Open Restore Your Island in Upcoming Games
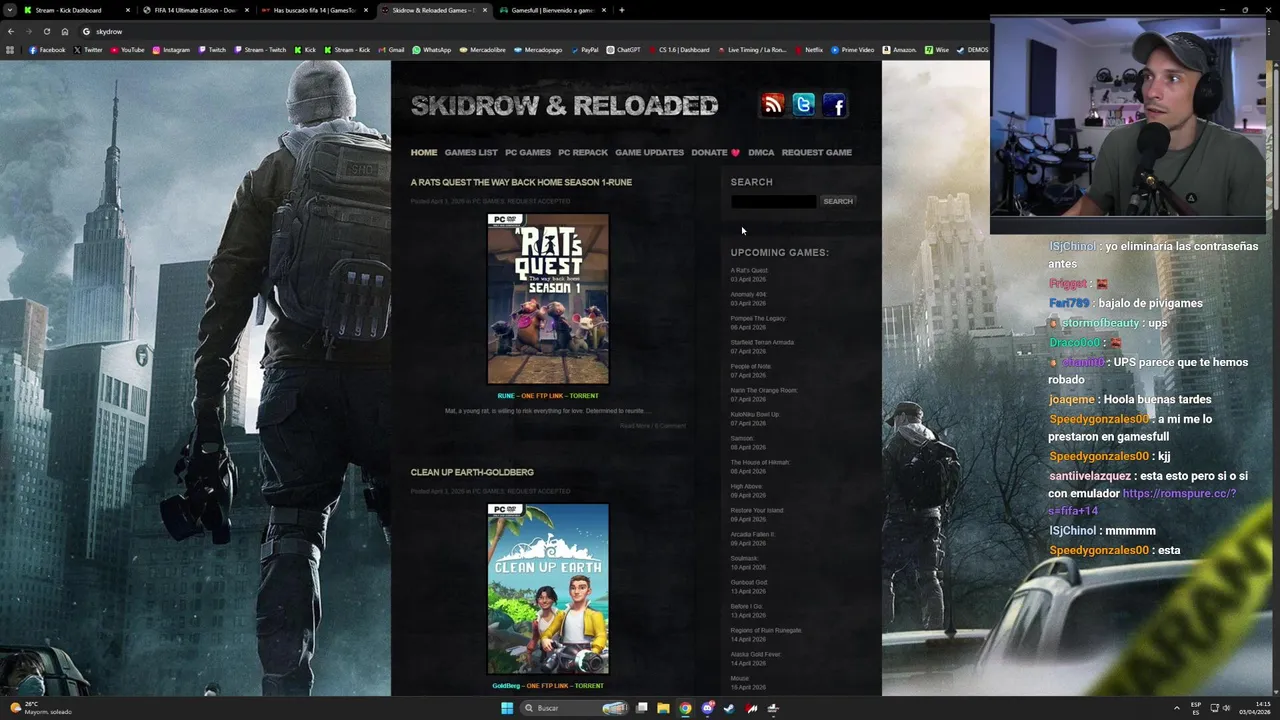The width and height of the screenshot is (1280, 720). pos(757,510)
